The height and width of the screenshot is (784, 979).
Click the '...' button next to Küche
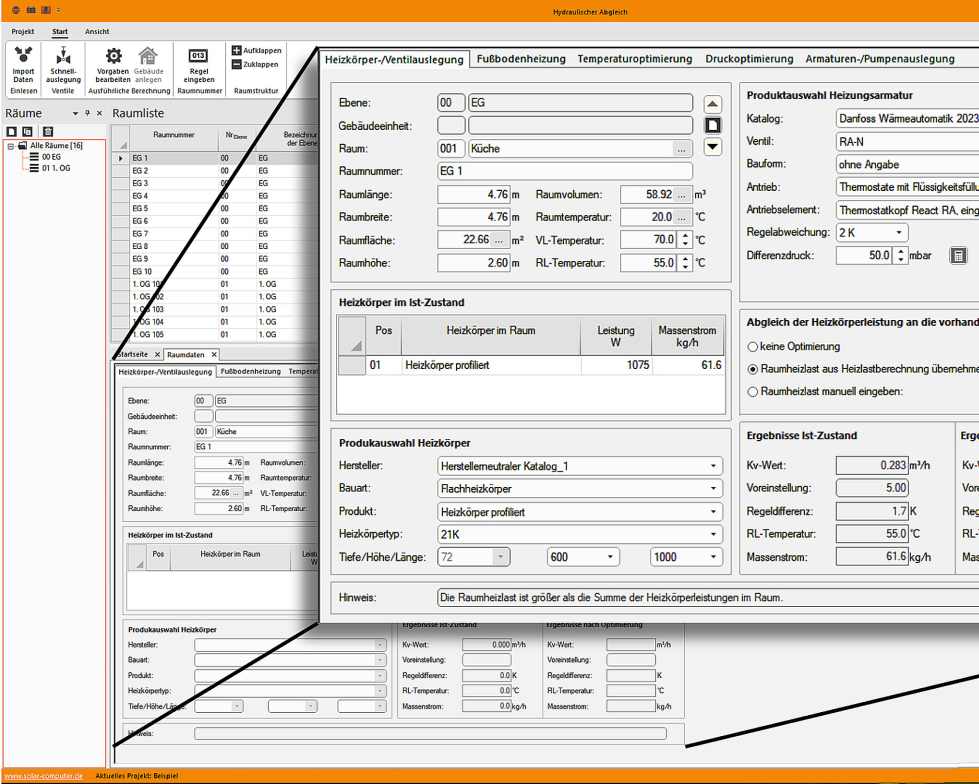click(681, 149)
